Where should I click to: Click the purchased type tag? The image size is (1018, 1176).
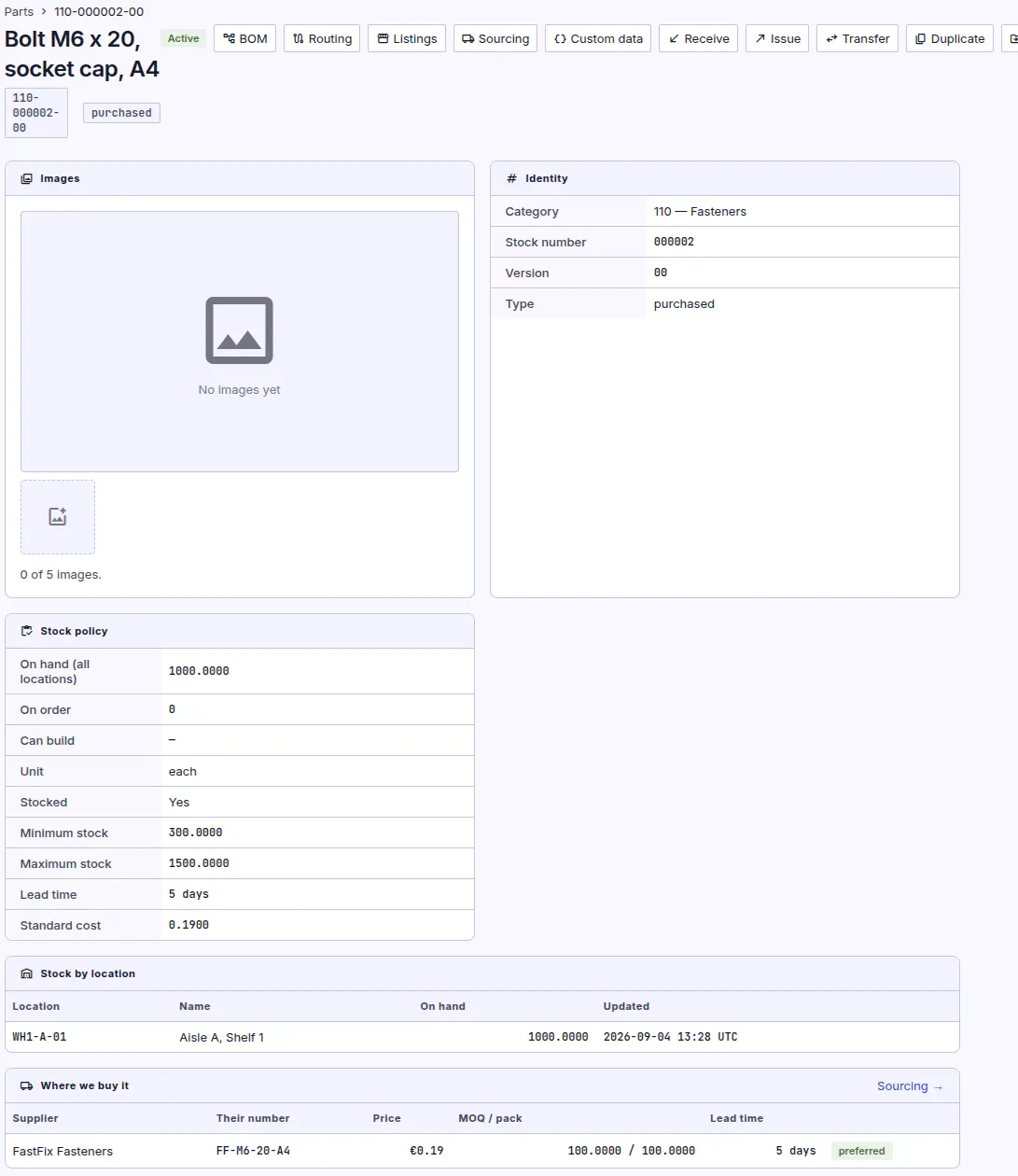tap(121, 113)
